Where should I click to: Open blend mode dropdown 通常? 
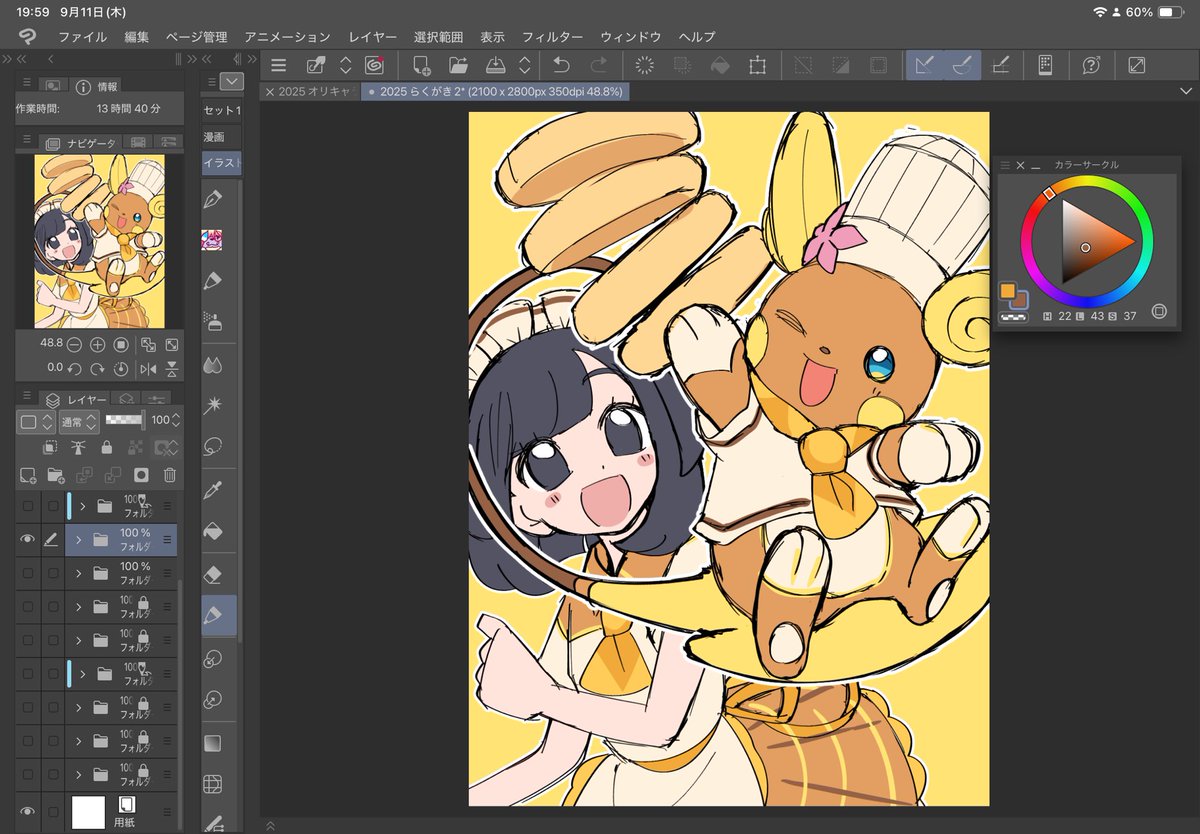78,421
